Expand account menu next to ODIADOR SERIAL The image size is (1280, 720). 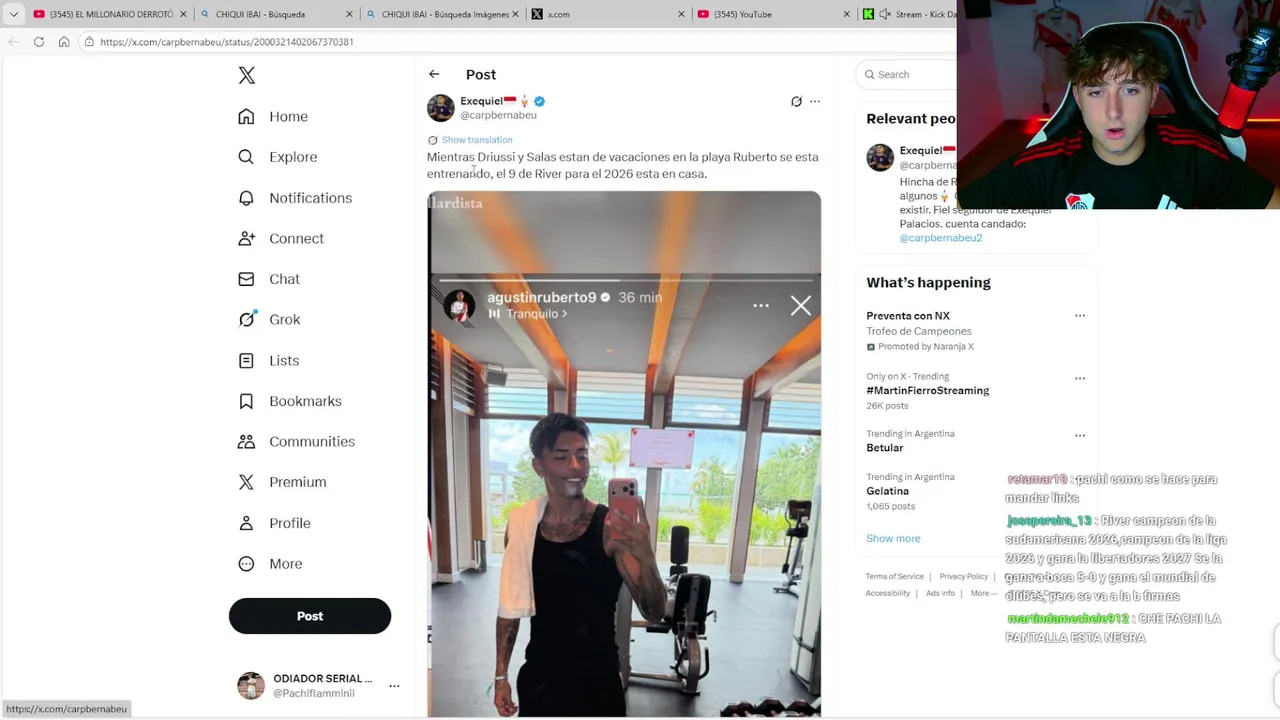point(394,686)
